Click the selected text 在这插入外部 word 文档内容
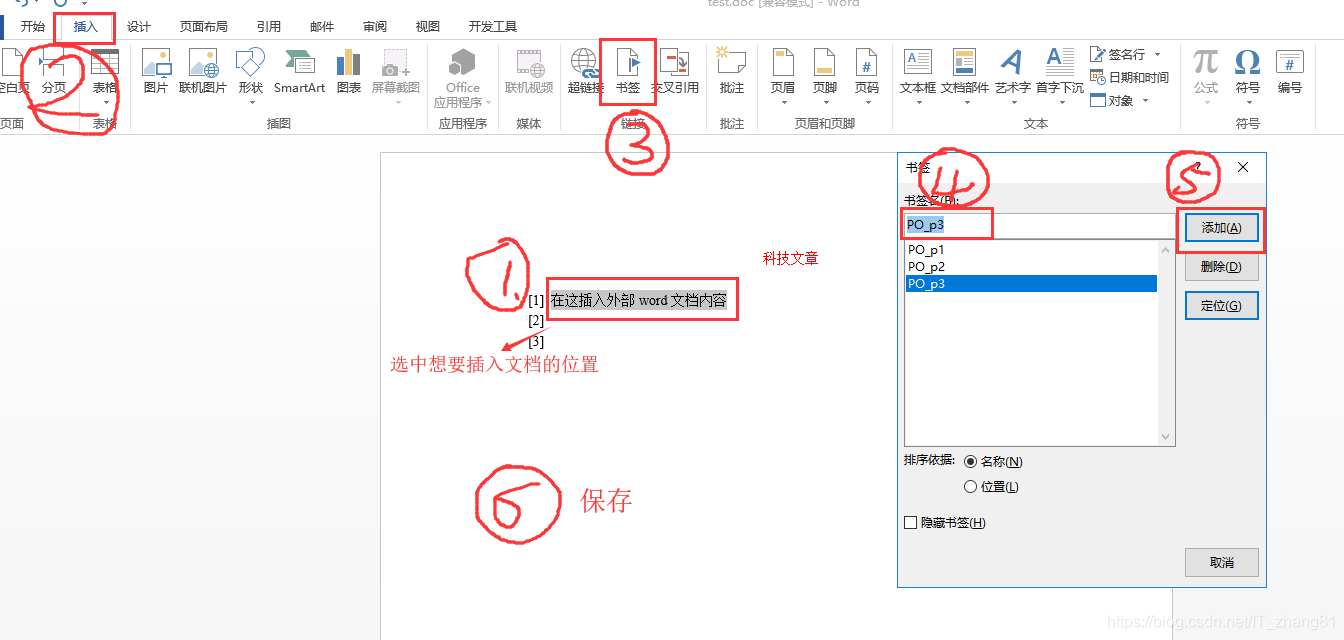Image resolution: width=1344 pixels, height=640 pixels. (x=638, y=300)
